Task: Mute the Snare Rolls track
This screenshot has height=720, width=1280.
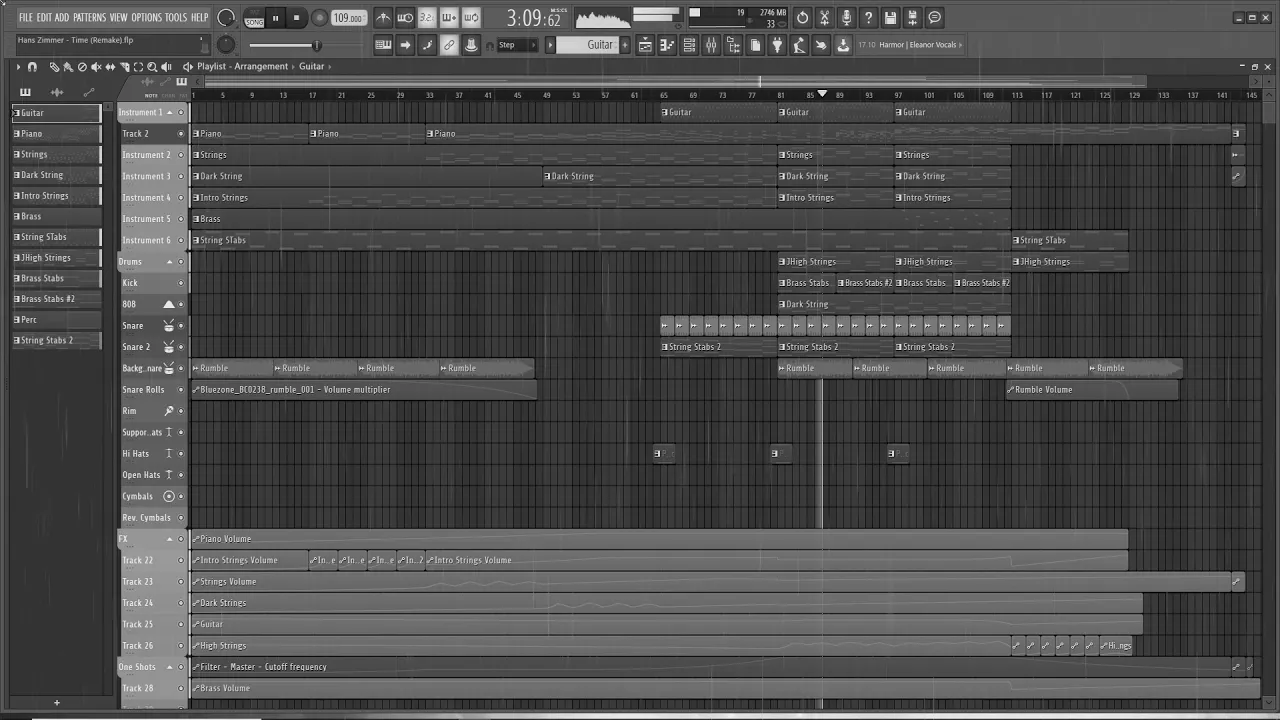Action: (x=181, y=390)
